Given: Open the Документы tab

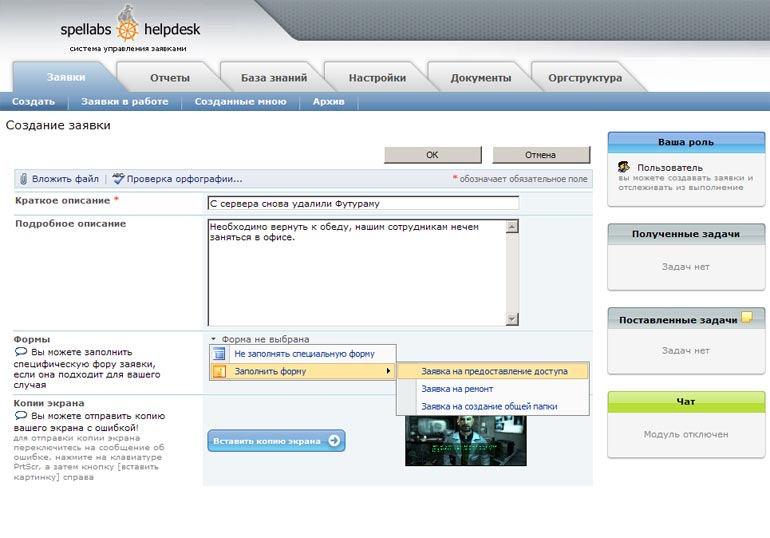Looking at the screenshot, I should point(481,78).
